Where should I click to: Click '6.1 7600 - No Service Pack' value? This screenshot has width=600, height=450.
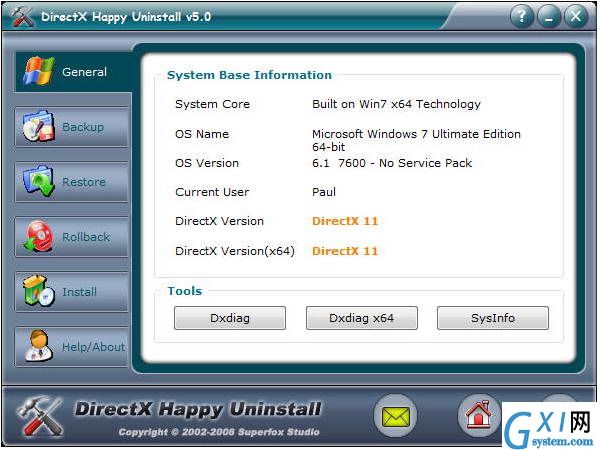[392, 163]
